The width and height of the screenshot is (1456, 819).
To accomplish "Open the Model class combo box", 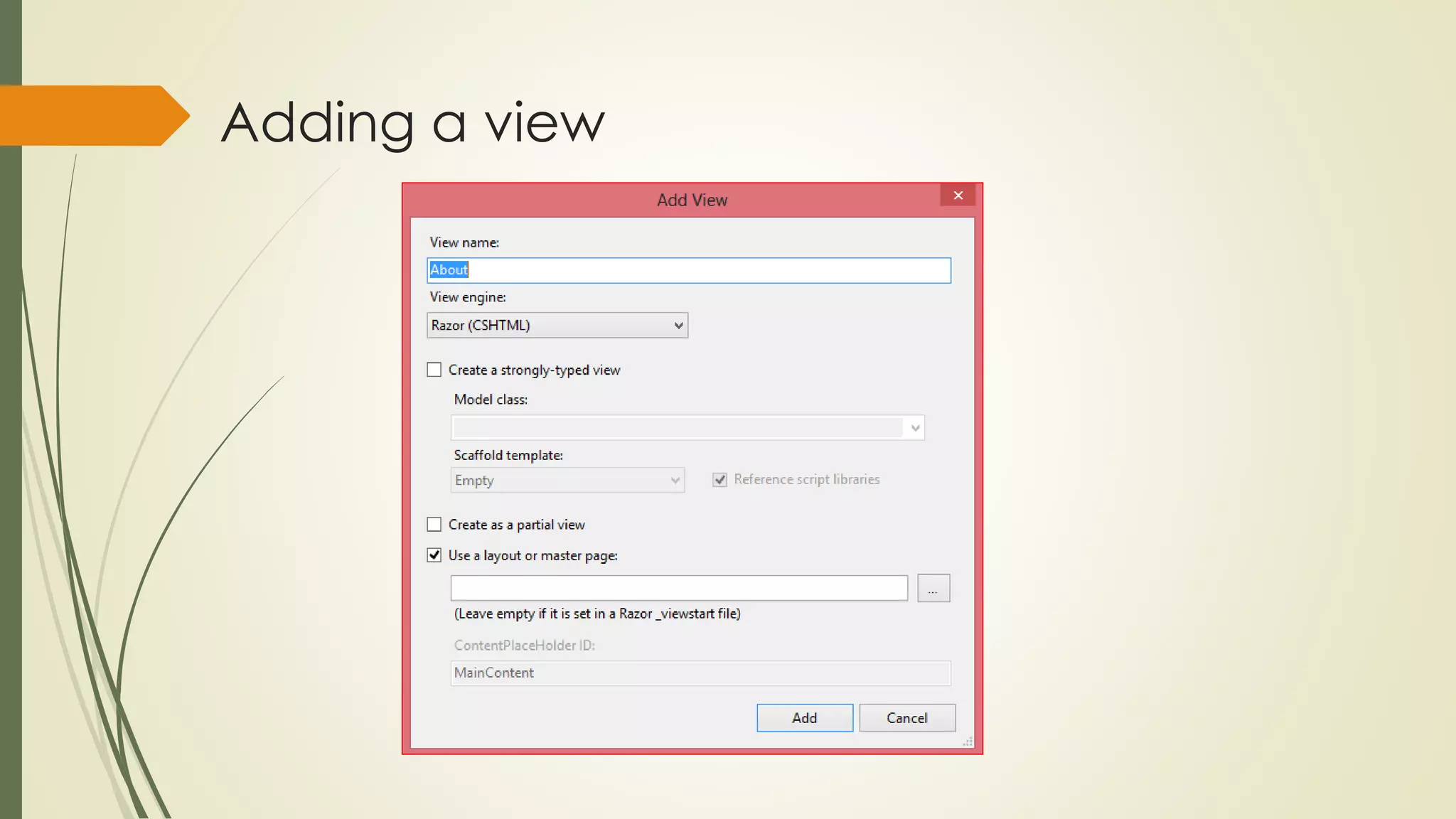I will click(687, 427).
